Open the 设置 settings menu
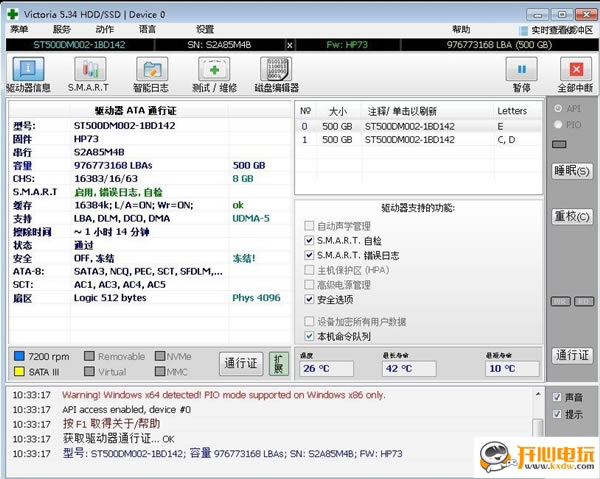Screen dimensions: 600x479 [x=205, y=29]
